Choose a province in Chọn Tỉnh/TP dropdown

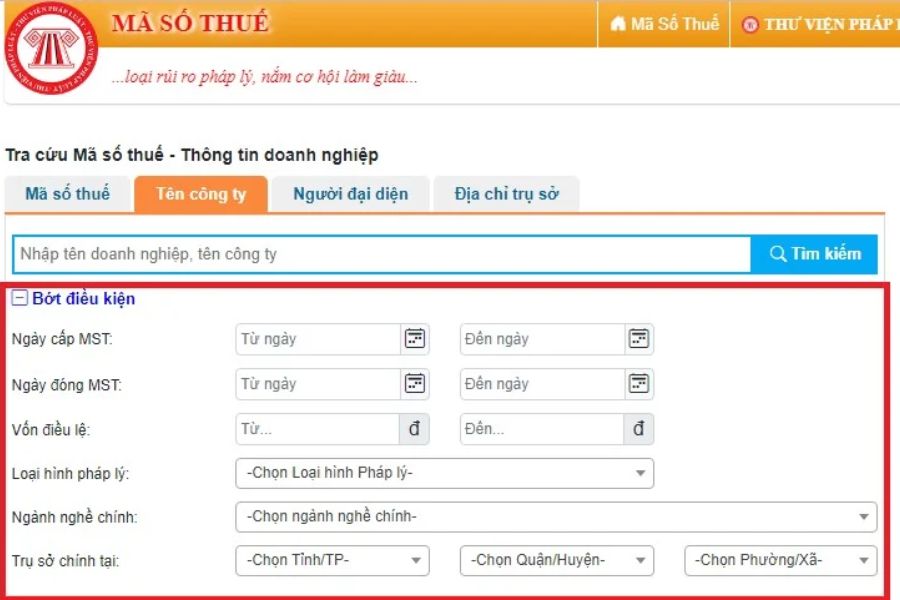point(332,560)
